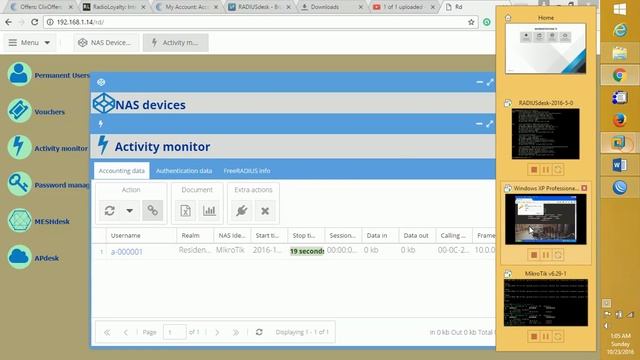The image size is (640, 360).
Task: Open the Menu dropdown button
Action: 29,42
